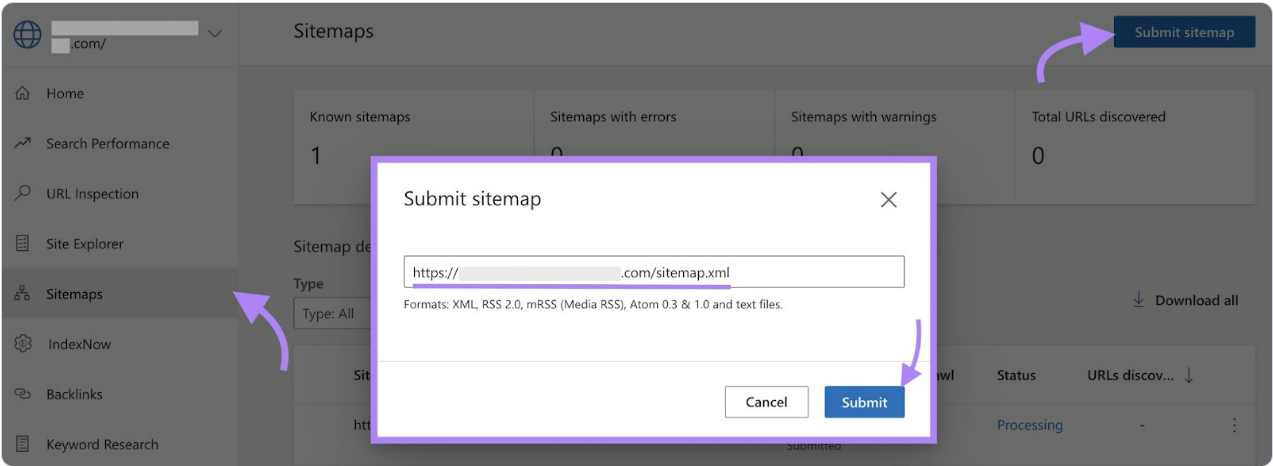Click the Home house icon
The height and width of the screenshot is (466, 1273).
coord(22,93)
